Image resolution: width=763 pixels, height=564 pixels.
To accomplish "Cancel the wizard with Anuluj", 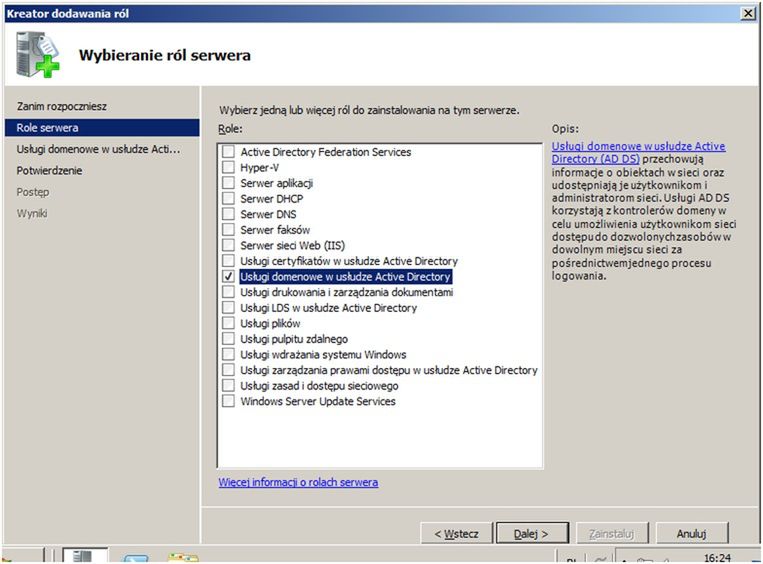I will 692,533.
